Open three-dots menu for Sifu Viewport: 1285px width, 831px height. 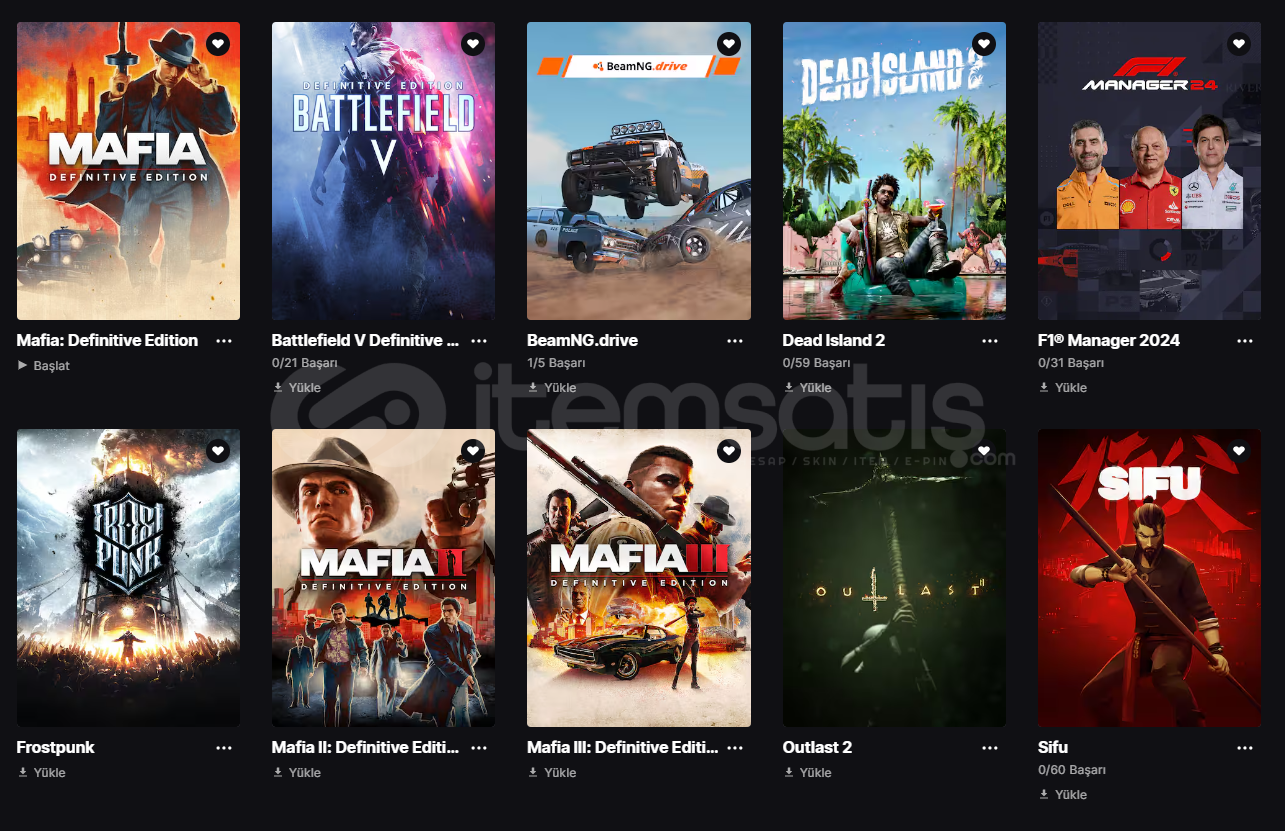point(1245,748)
